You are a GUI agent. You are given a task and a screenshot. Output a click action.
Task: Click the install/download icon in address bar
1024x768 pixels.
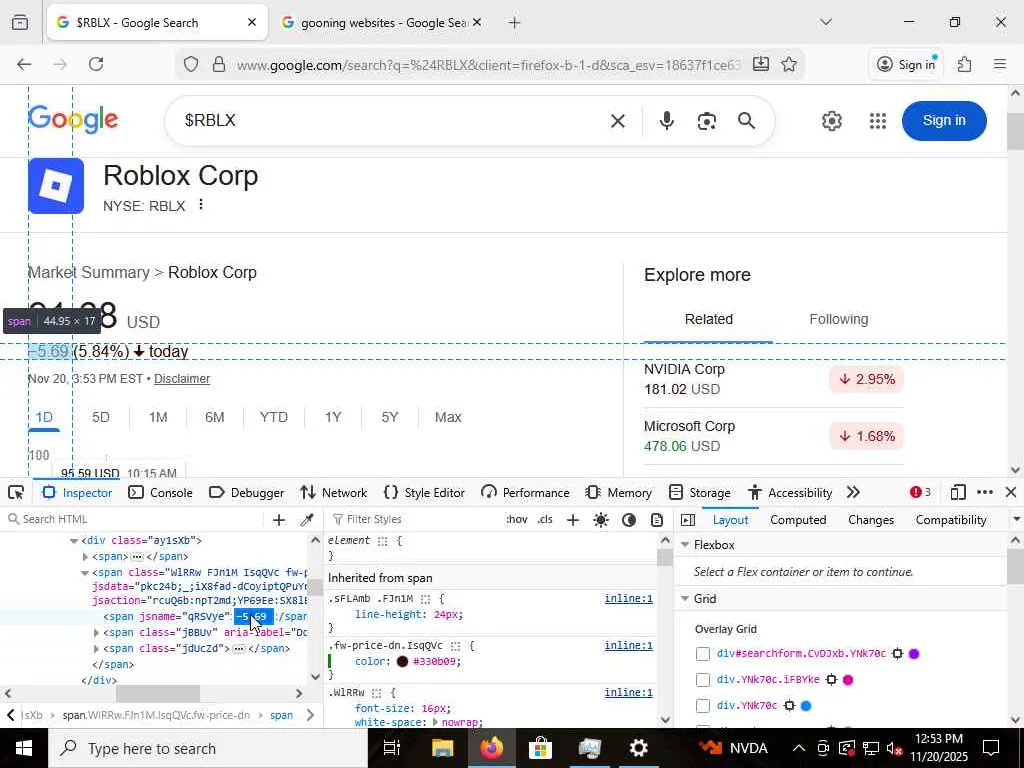(761, 64)
